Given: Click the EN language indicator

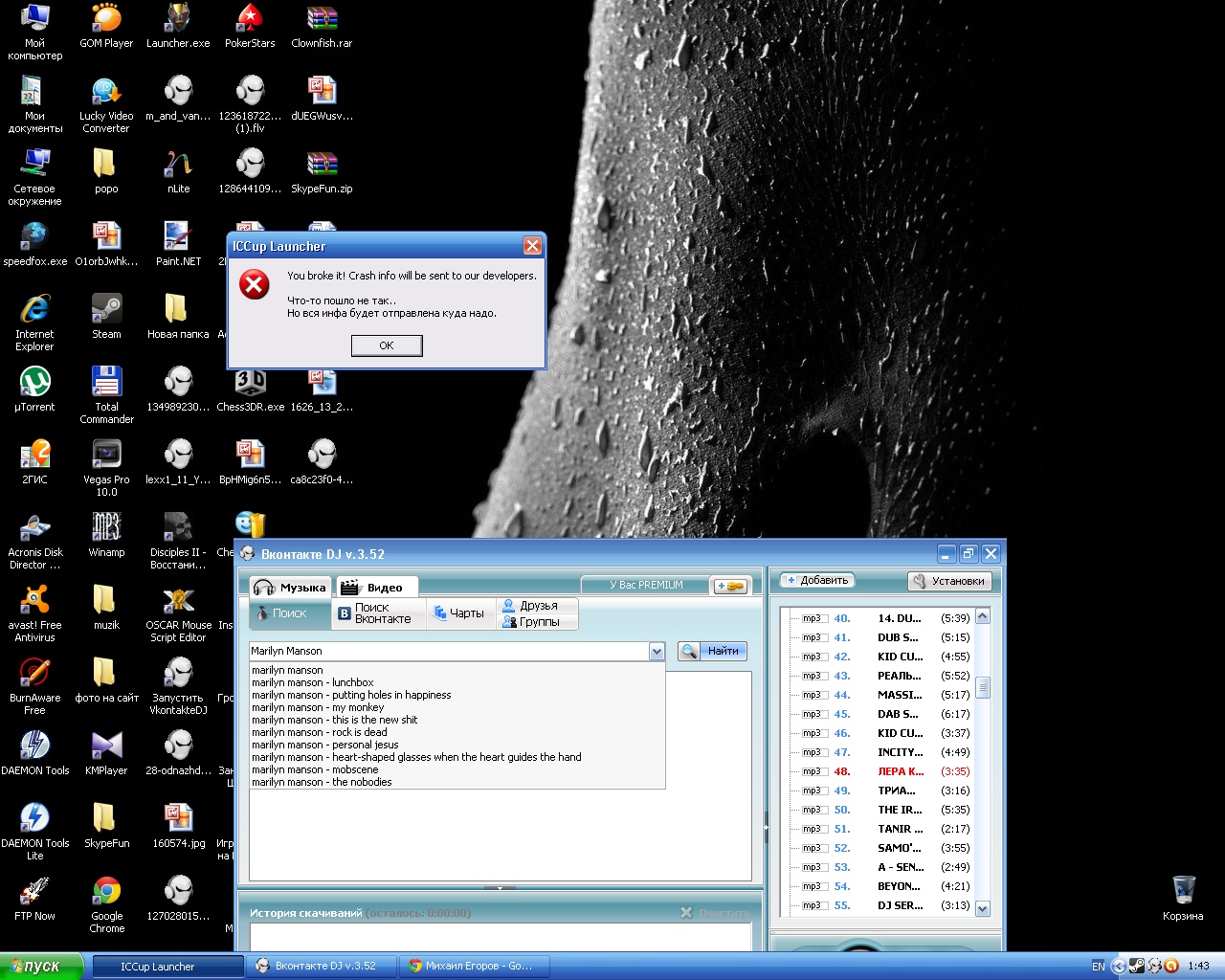Looking at the screenshot, I should [1098, 967].
